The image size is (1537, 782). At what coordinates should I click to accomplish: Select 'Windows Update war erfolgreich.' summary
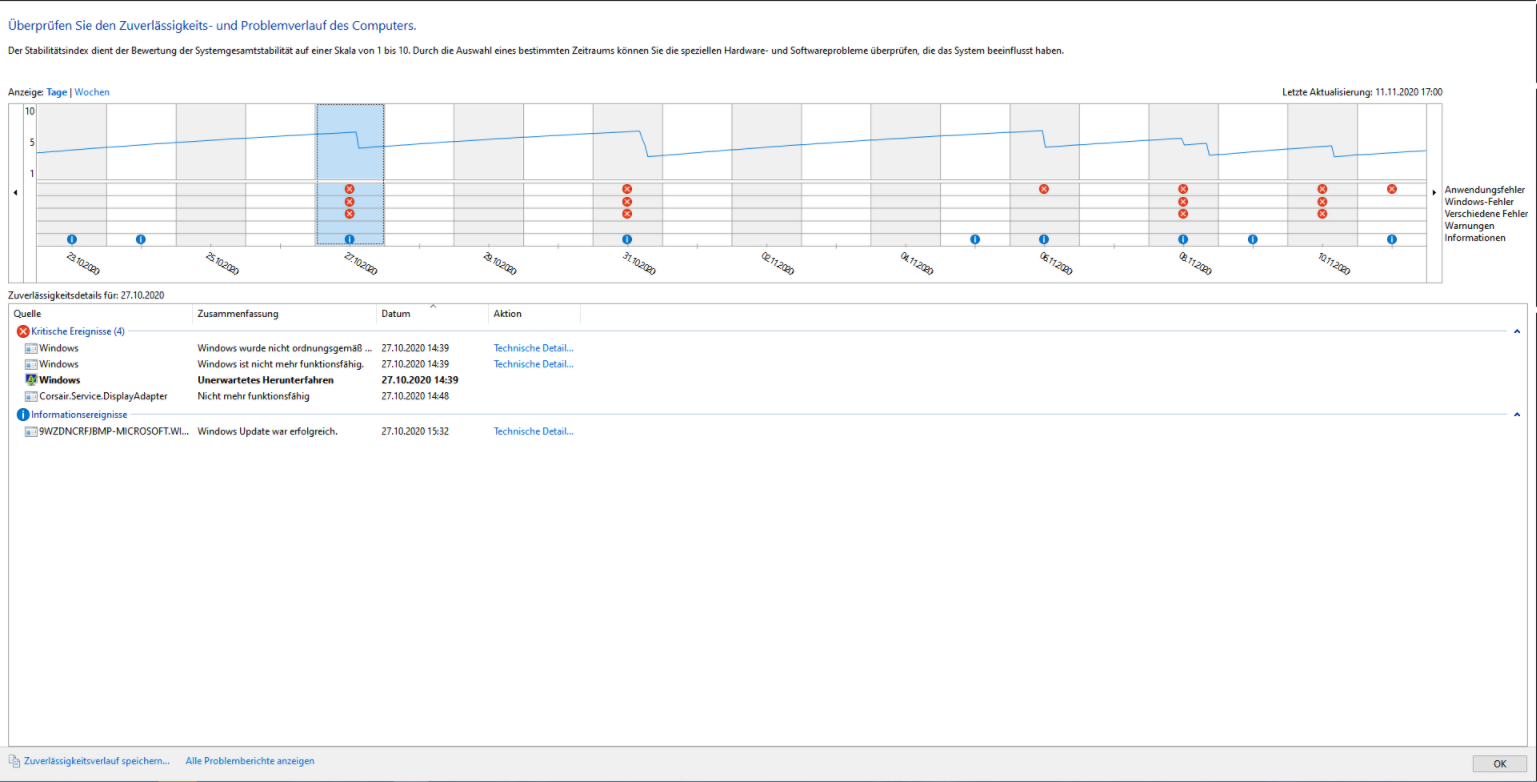[268, 431]
